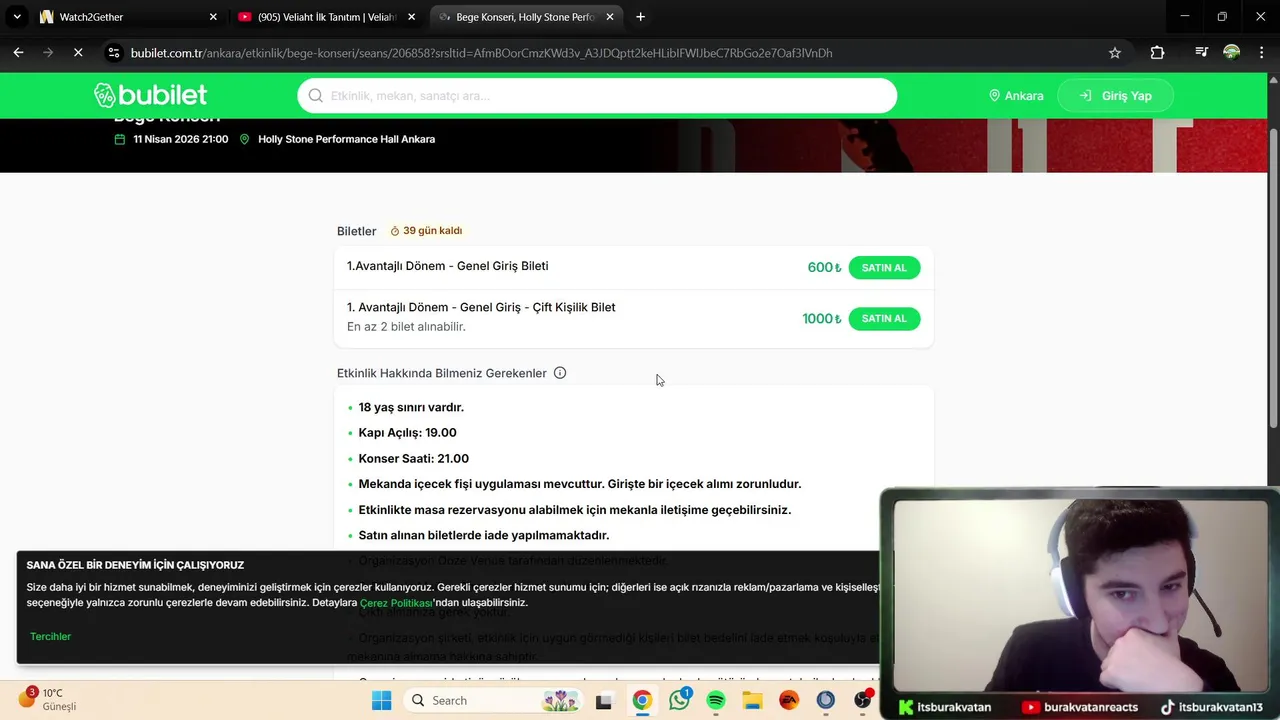Open Google Chrome from the taskbar
This screenshot has width=1280, height=720.
click(642, 701)
